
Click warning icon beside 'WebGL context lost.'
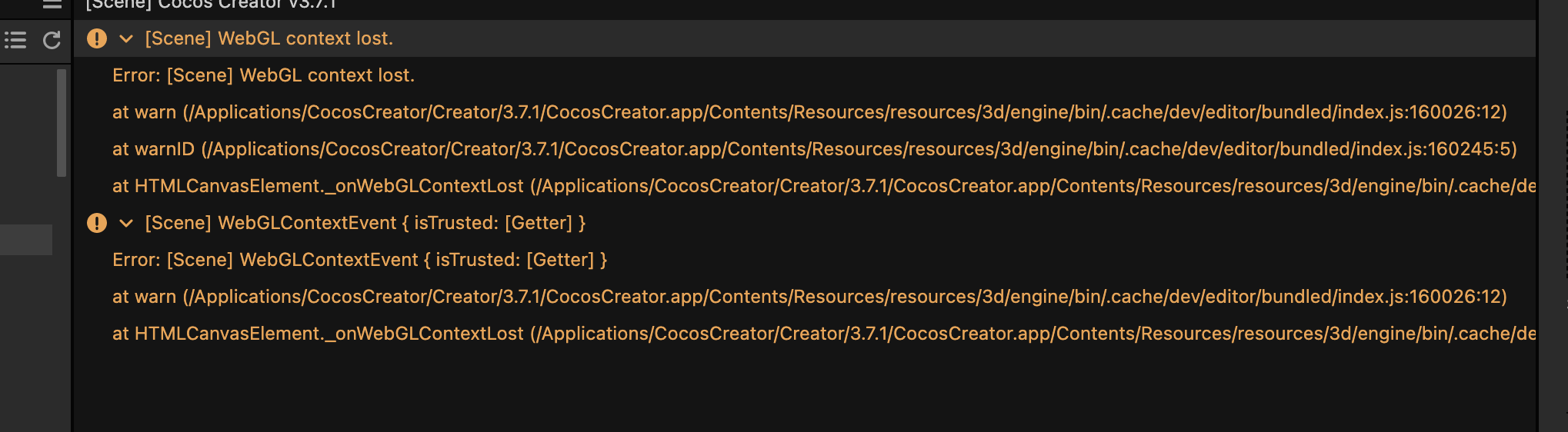point(97,38)
